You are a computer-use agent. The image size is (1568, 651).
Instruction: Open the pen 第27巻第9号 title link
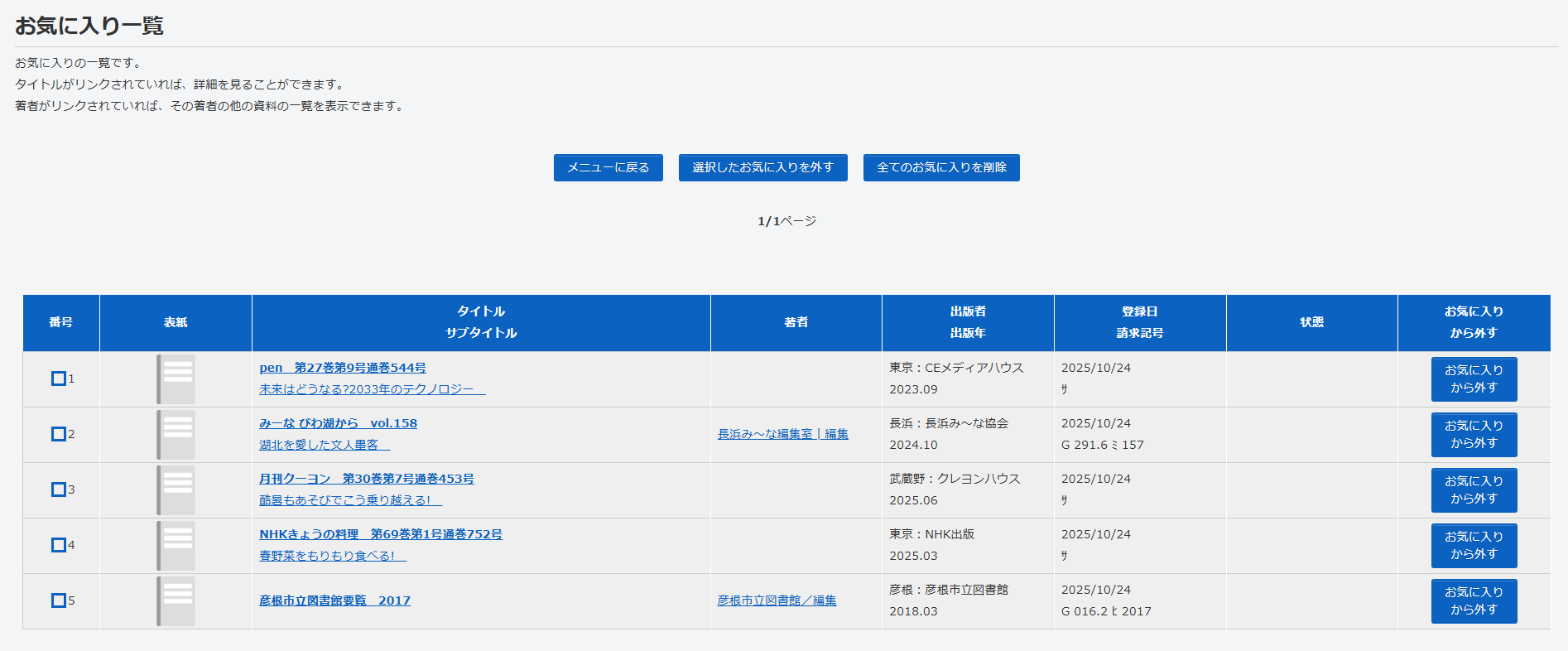coord(343,368)
